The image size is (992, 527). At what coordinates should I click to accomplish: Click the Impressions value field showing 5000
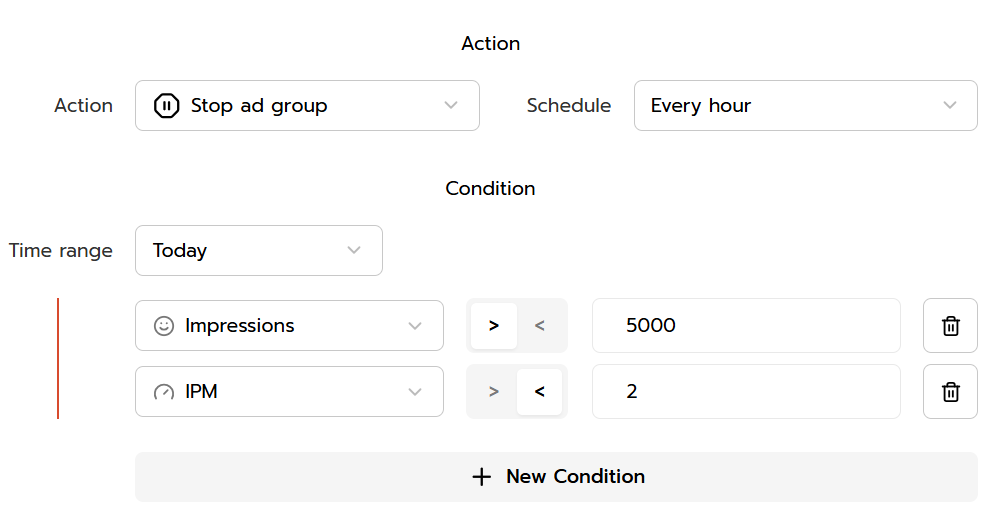pyautogui.click(x=745, y=326)
